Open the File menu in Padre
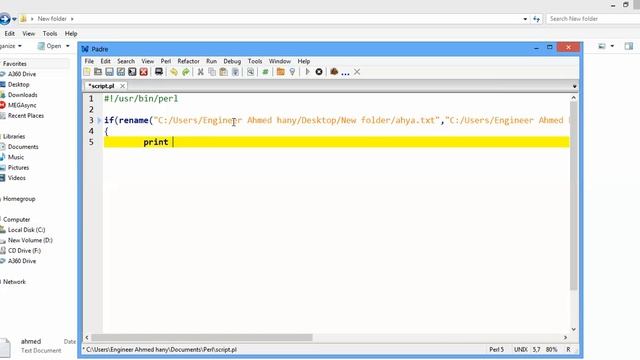 point(89,61)
